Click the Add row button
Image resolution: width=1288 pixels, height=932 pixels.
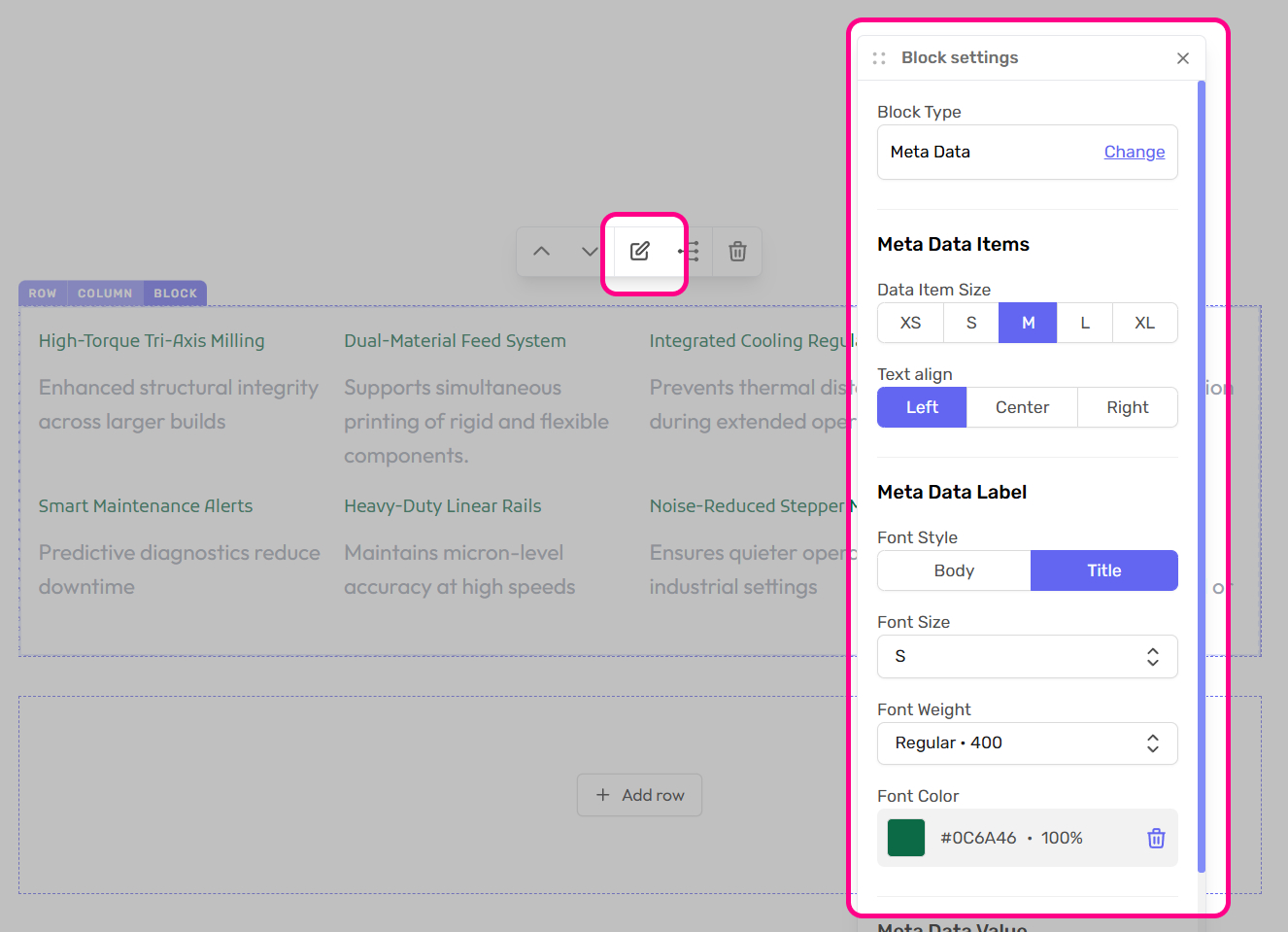(x=639, y=795)
